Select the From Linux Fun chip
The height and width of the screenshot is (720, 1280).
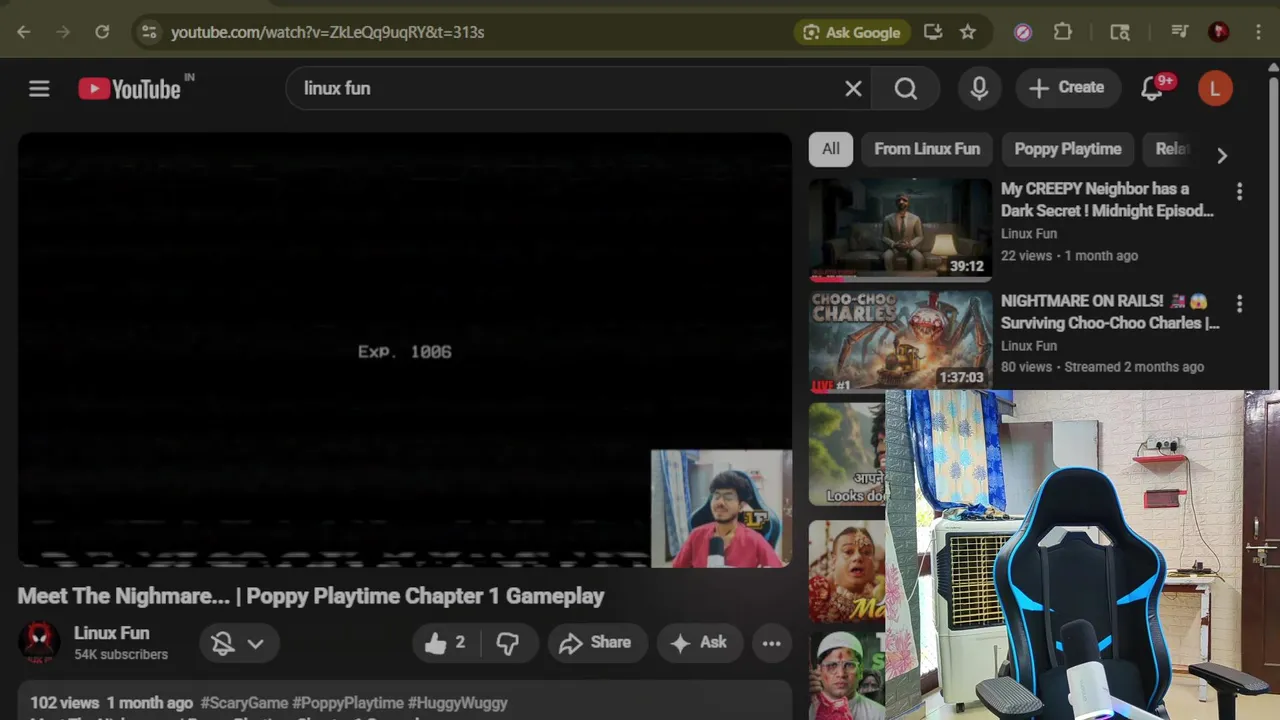coord(927,149)
